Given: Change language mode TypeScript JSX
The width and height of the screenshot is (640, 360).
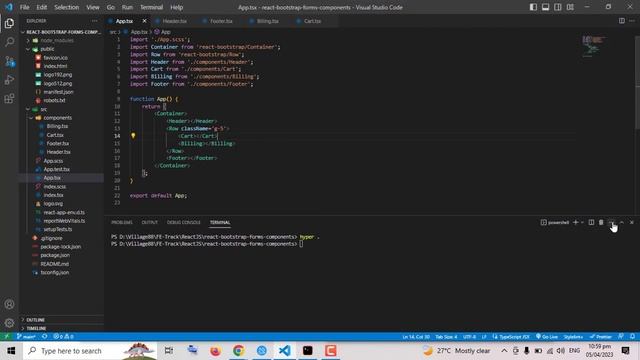Looking at the screenshot, I should [x=511, y=336].
